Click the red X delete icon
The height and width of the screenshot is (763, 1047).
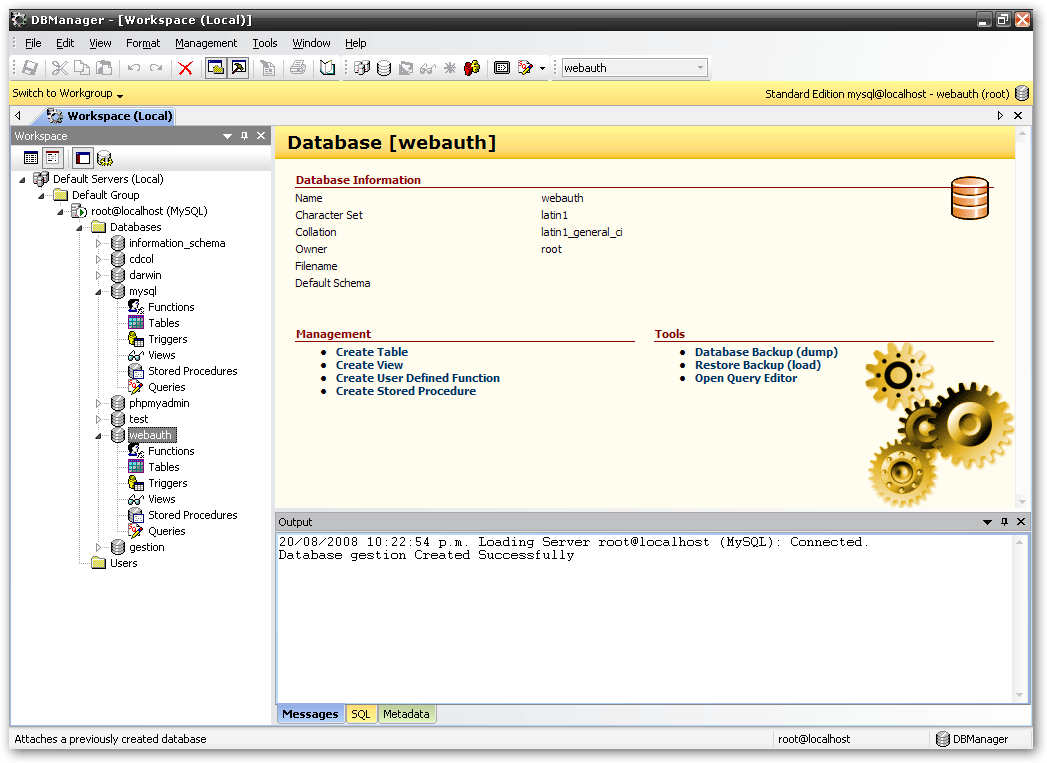[x=186, y=67]
